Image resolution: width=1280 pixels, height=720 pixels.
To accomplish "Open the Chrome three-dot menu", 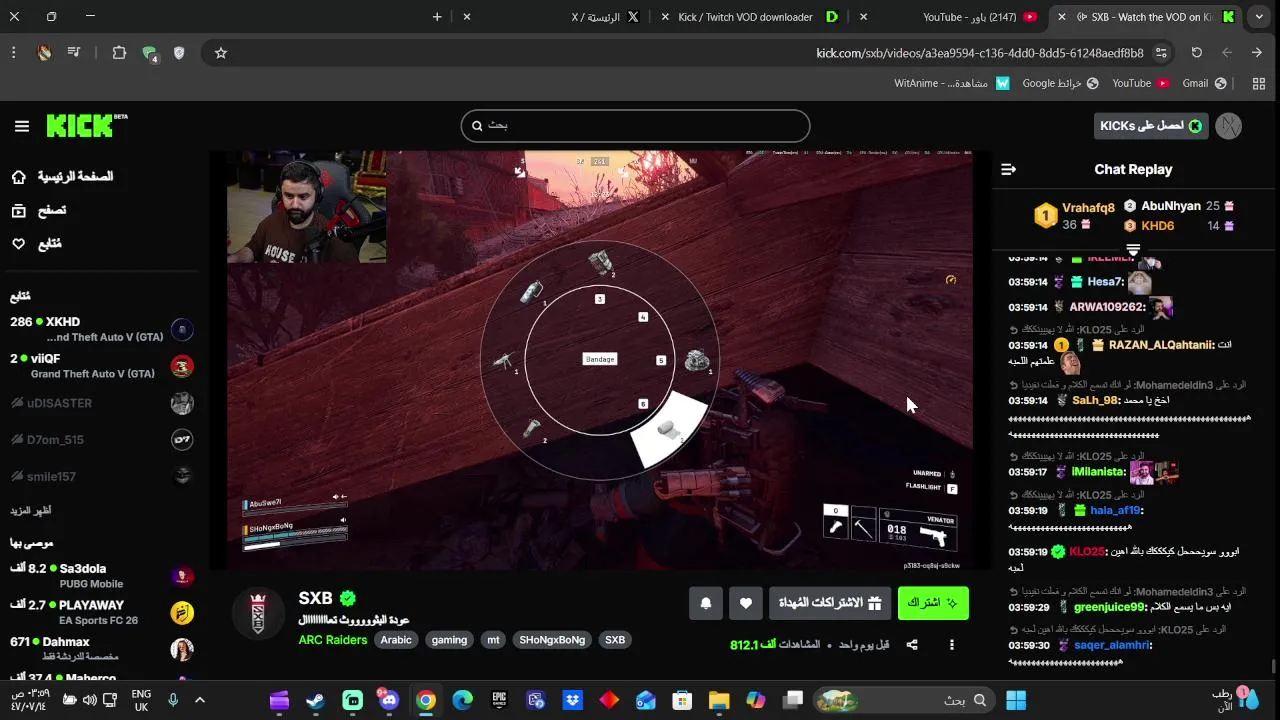I will point(14,53).
